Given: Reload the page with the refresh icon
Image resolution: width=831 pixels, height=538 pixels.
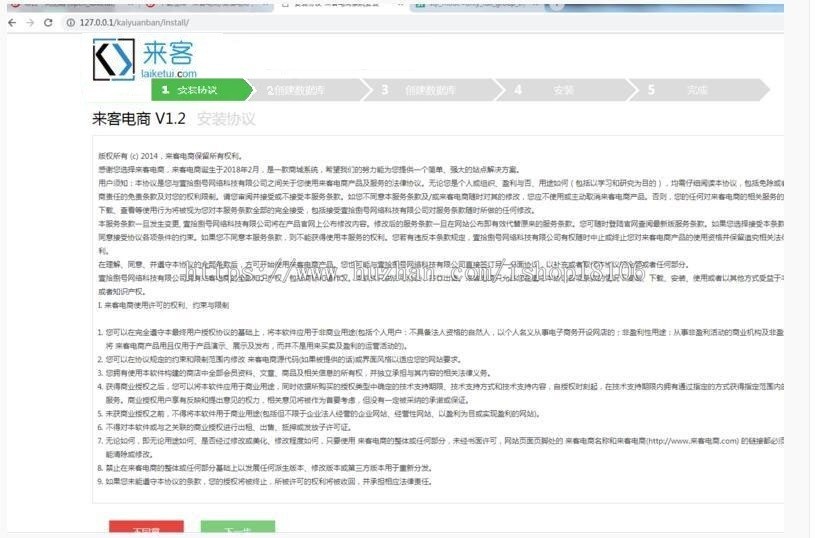Looking at the screenshot, I should pyautogui.click(x=48, y=23).
